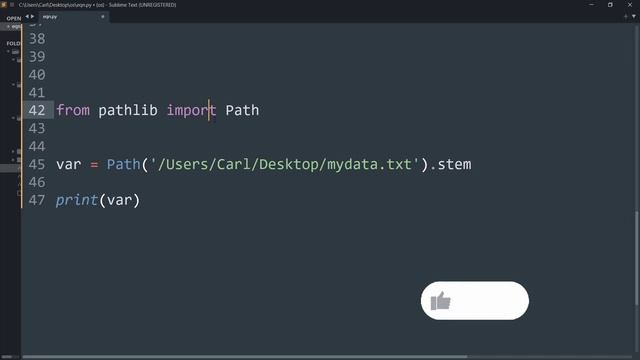The width and height of the screenshot is (640, 360).
Task: Click line number 38 in the gutter
Action: (x=37, y=39)
